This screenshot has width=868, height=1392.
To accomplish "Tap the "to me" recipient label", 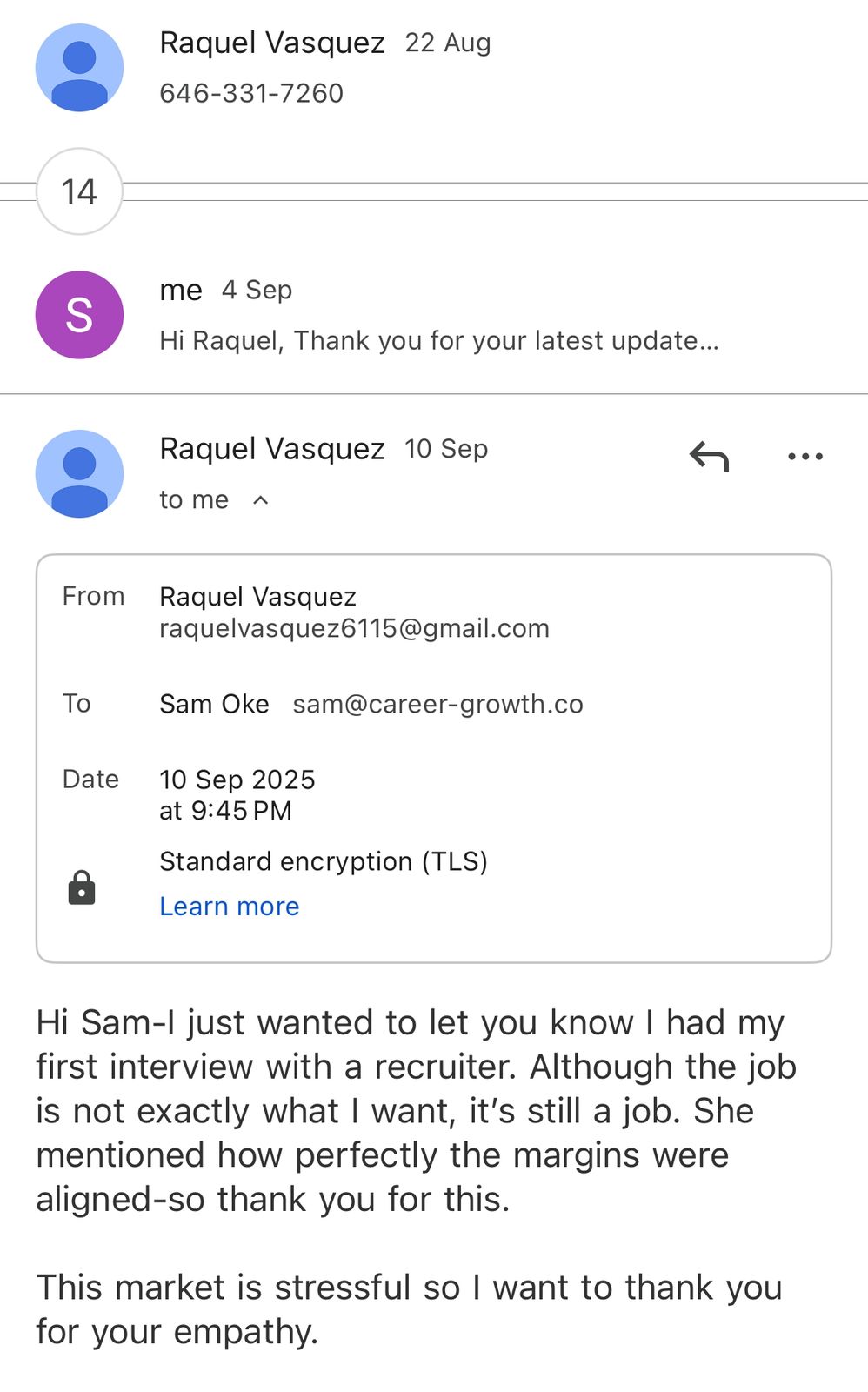I will click(194, 499).
